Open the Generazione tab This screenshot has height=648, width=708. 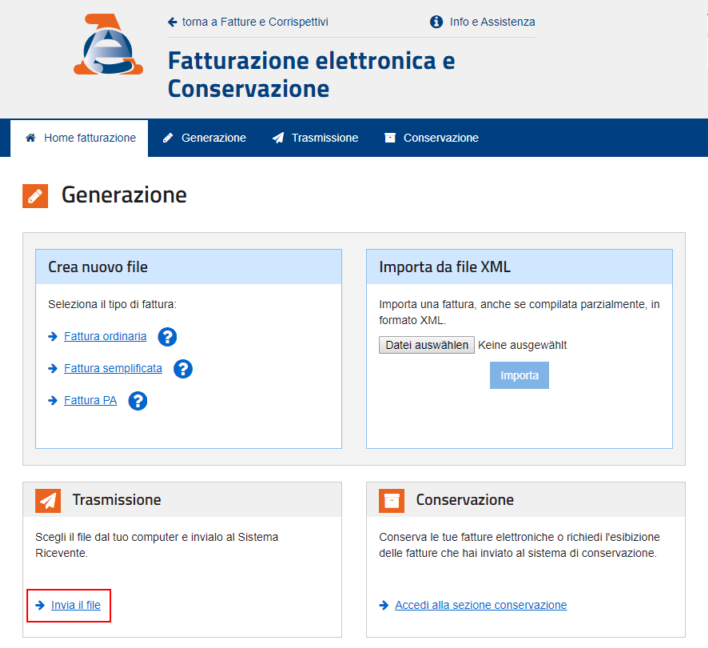(204, 138)
